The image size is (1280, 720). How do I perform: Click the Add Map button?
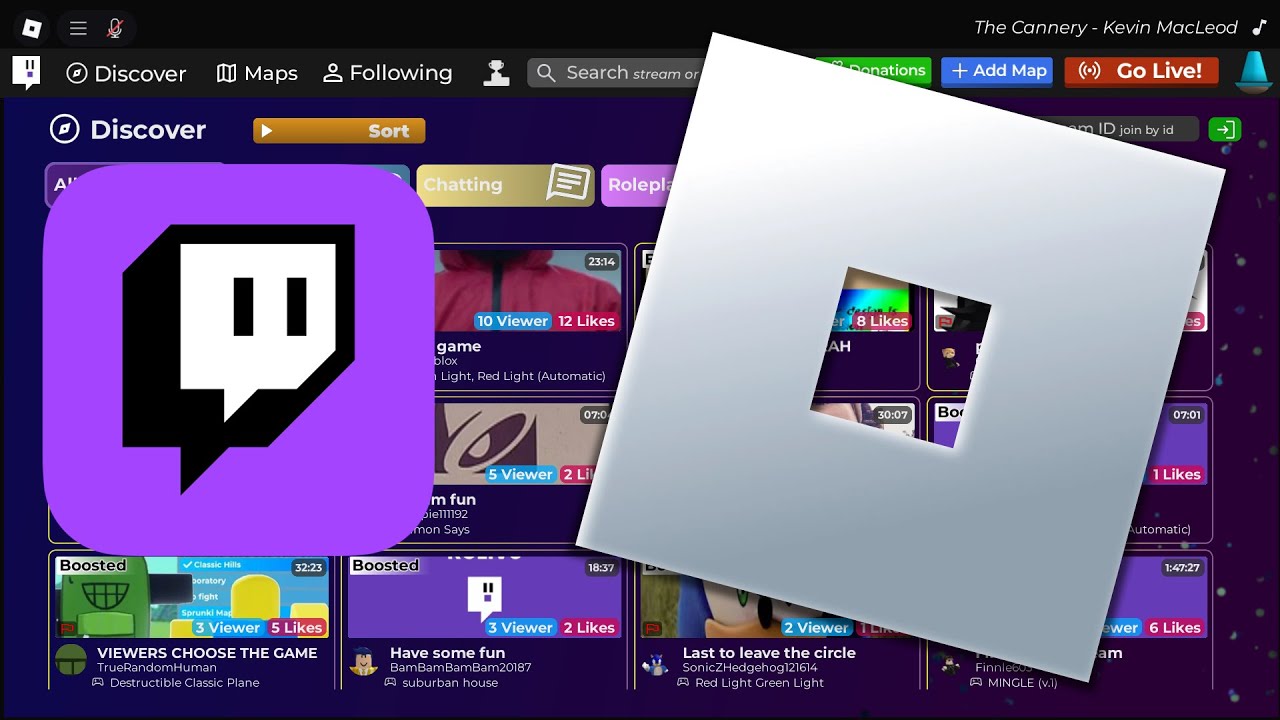pos(997,71)
